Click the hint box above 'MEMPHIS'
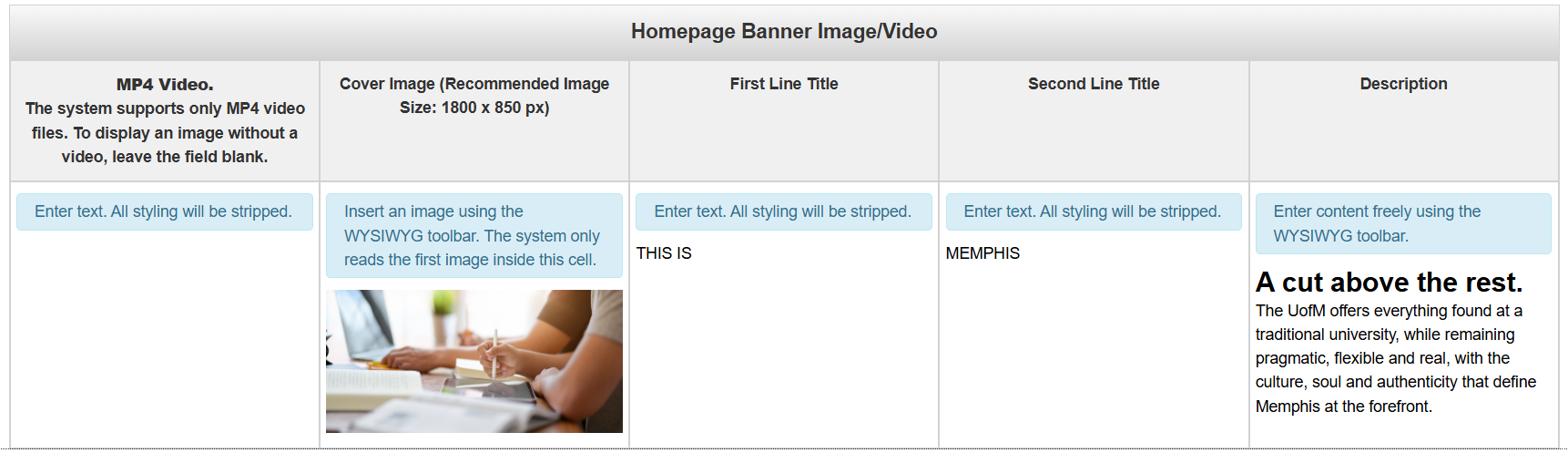Screen dimensions: 1568x453 (1094, 211)
